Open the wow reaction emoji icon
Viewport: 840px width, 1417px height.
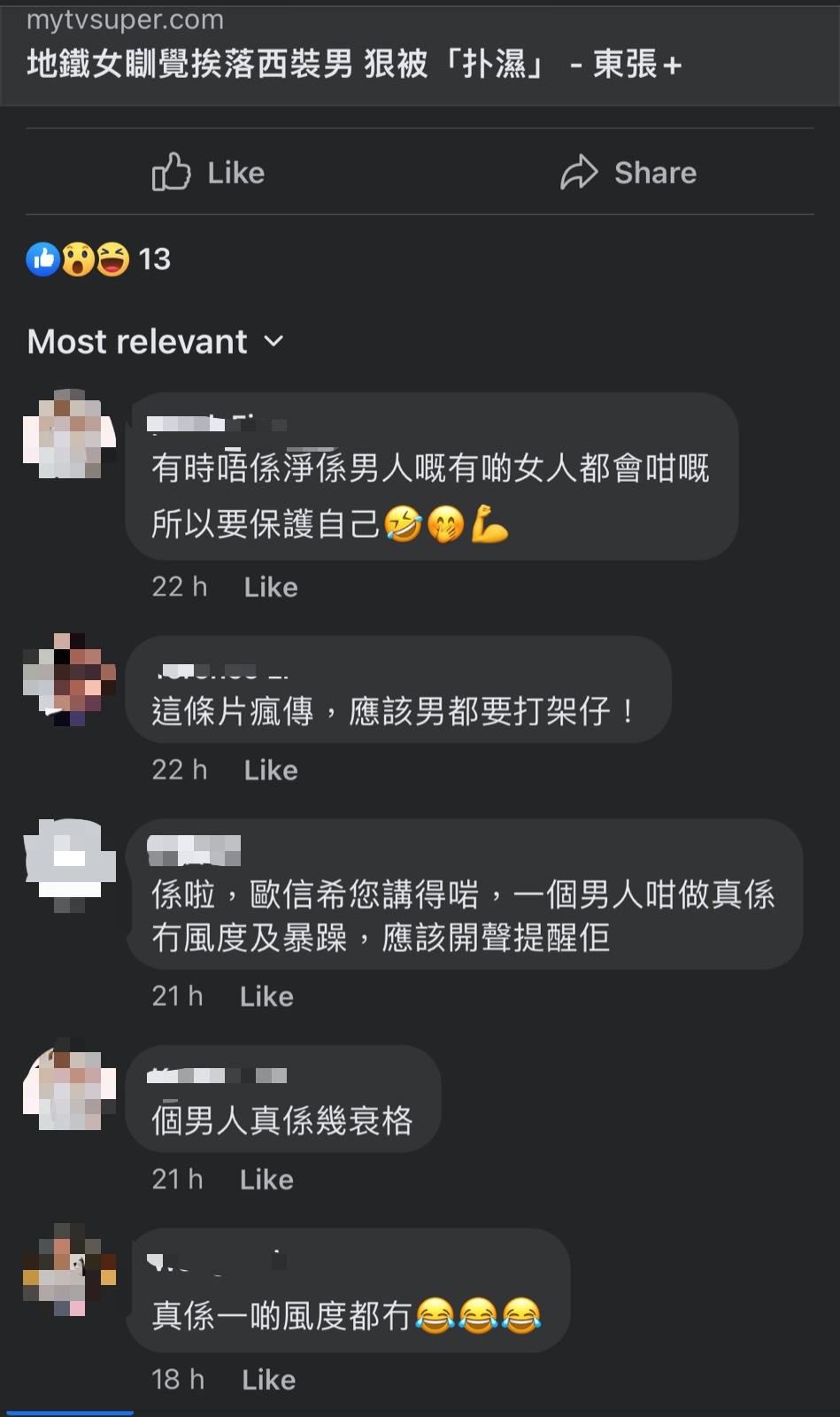click(78, 259)
